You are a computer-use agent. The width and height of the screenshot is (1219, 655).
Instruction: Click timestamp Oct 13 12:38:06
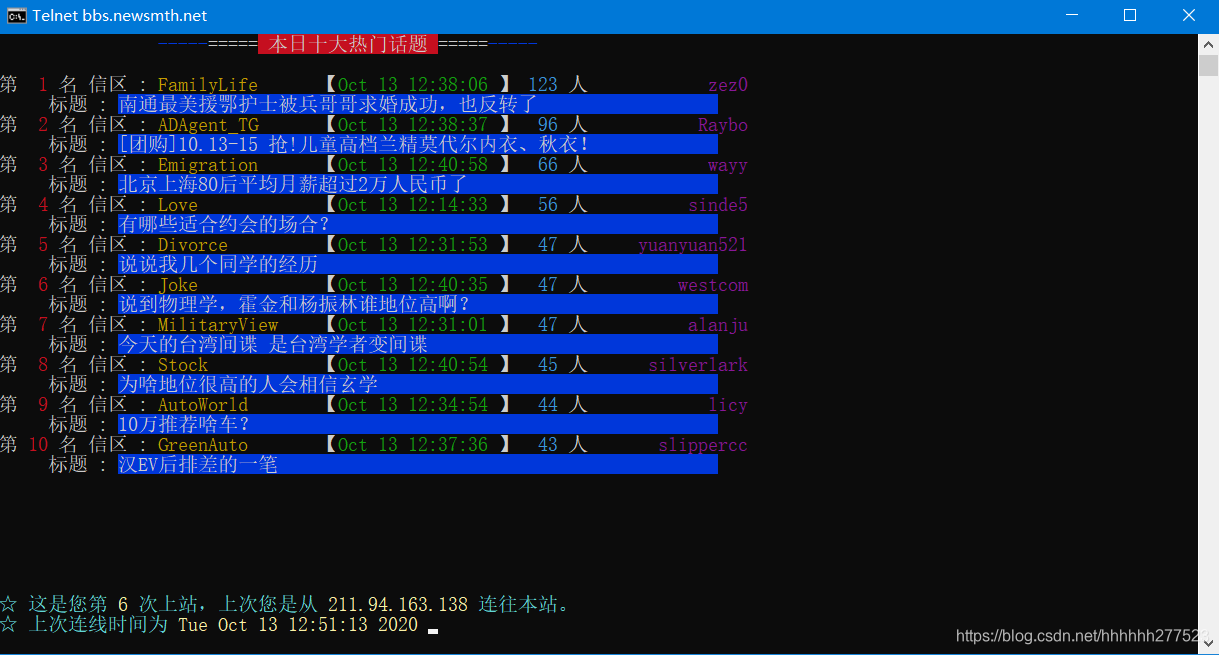pyautogui.click(x=413, y=85)
